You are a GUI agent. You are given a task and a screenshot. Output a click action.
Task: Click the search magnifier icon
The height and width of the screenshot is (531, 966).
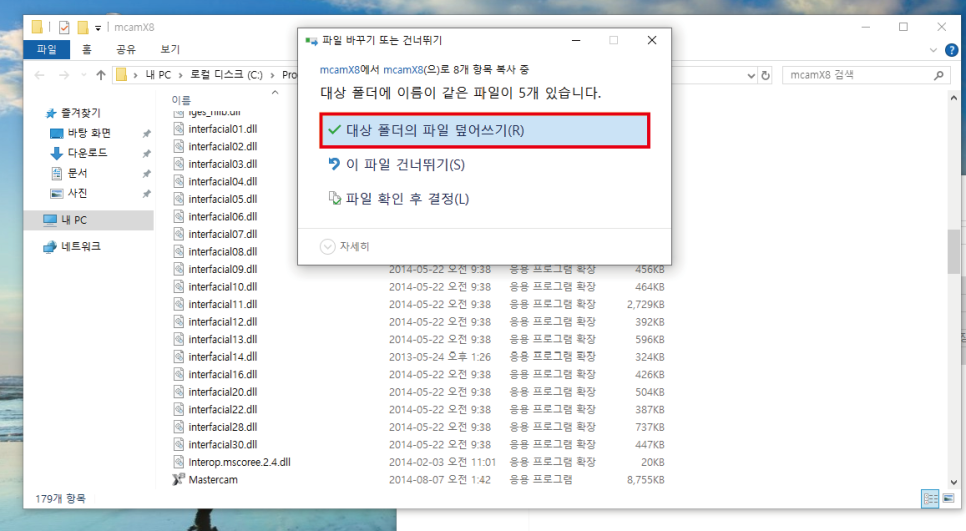click(x=938, y=75)
